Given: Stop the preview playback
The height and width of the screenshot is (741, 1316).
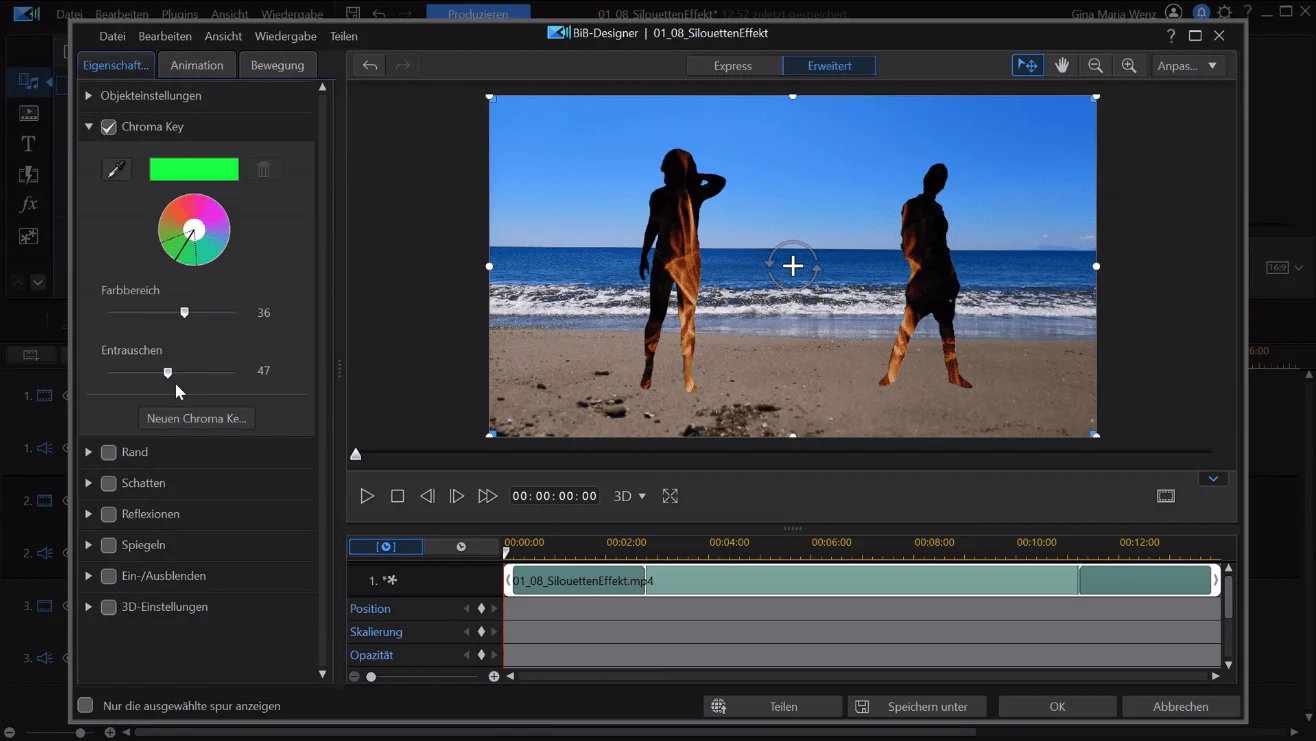Looking at the screenshot, I should (397, 496).
